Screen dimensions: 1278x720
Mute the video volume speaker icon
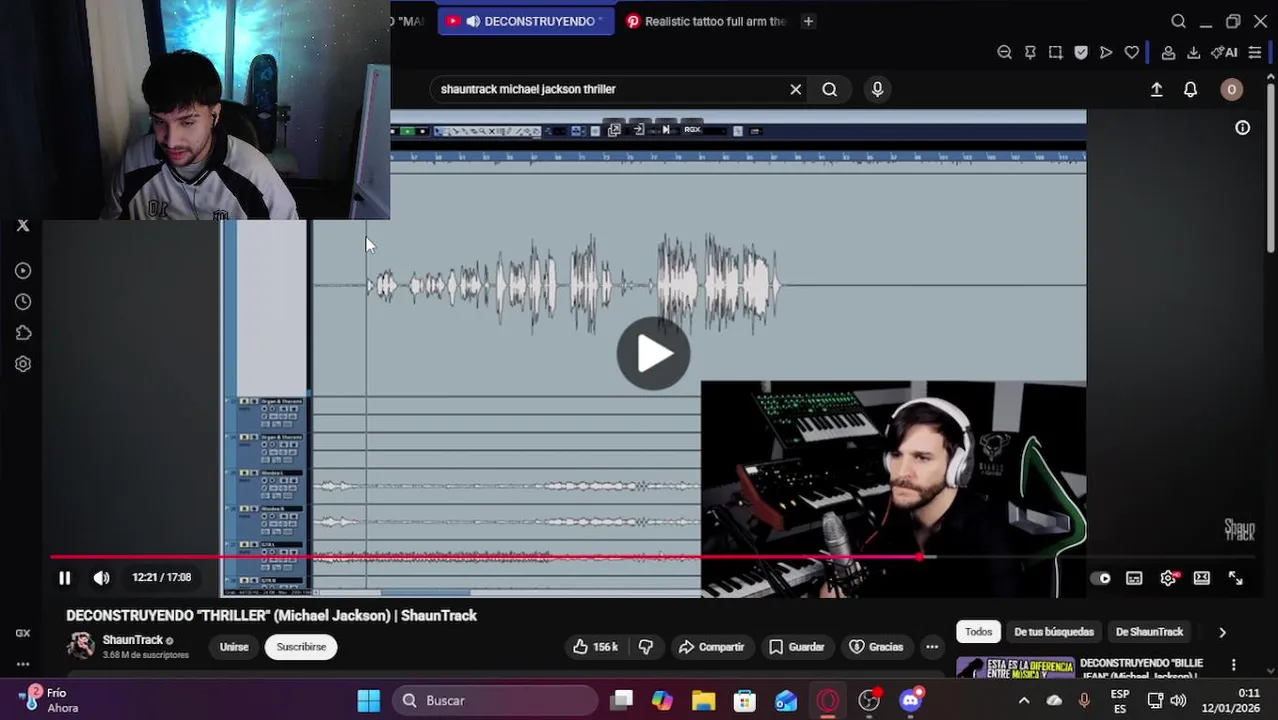click(x=101, y=578)
